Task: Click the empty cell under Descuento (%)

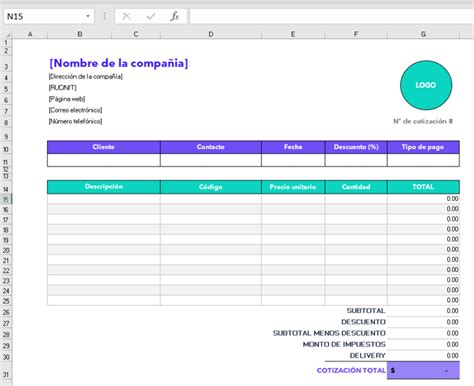Action: [356, 160]
